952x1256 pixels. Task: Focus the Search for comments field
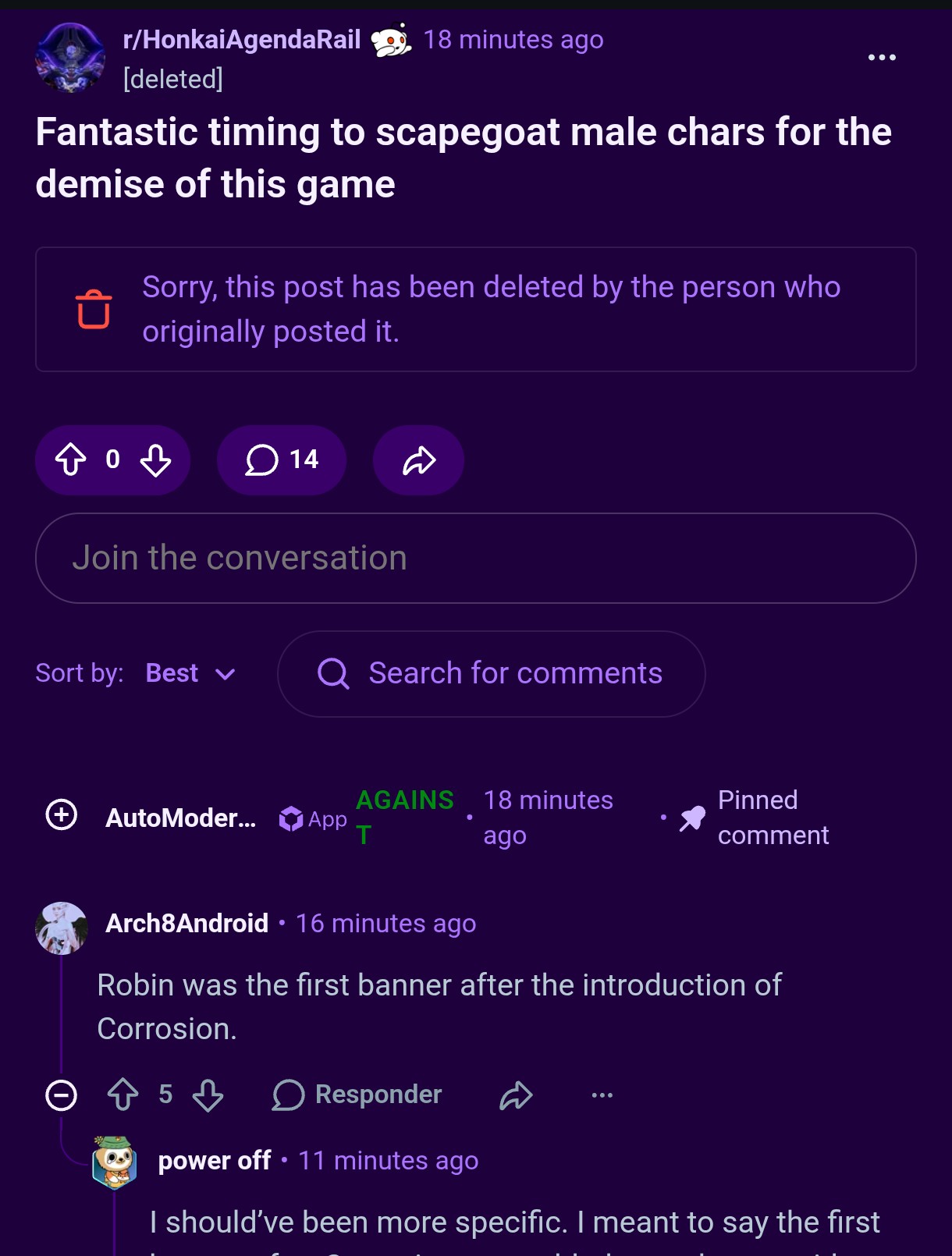492,673
